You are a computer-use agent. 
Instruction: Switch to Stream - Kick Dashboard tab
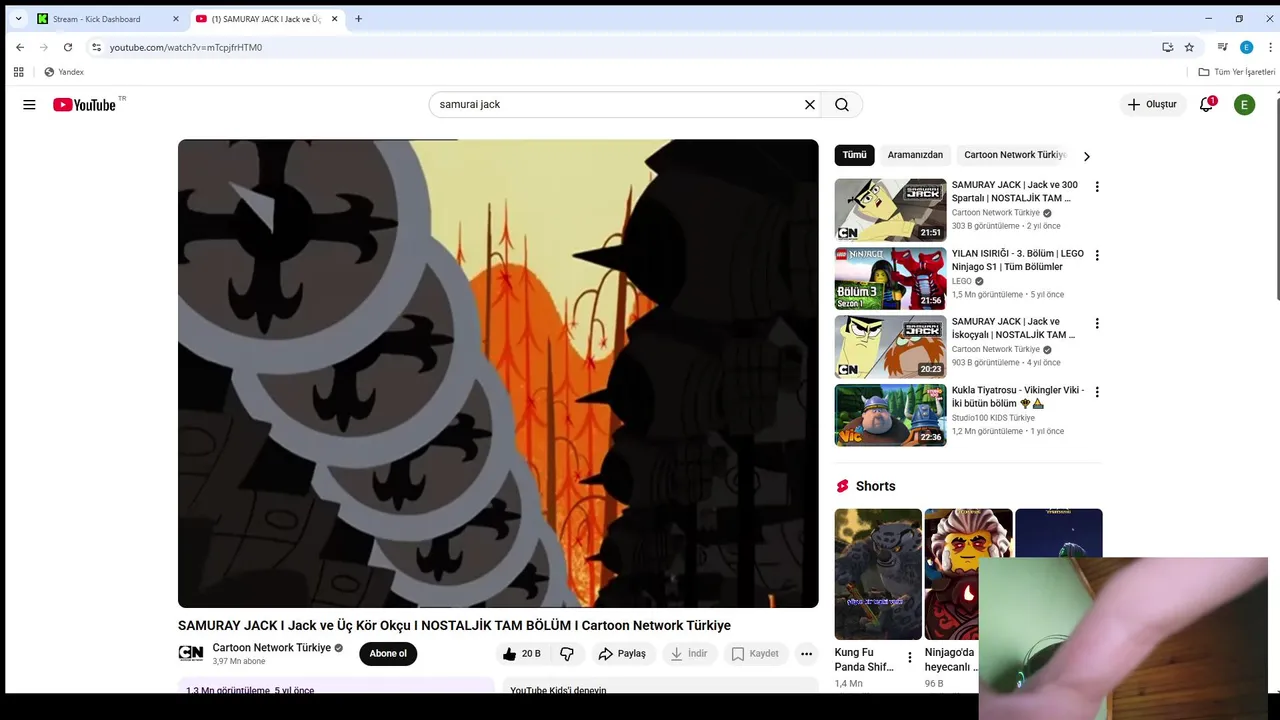click(x=107, y=19)
